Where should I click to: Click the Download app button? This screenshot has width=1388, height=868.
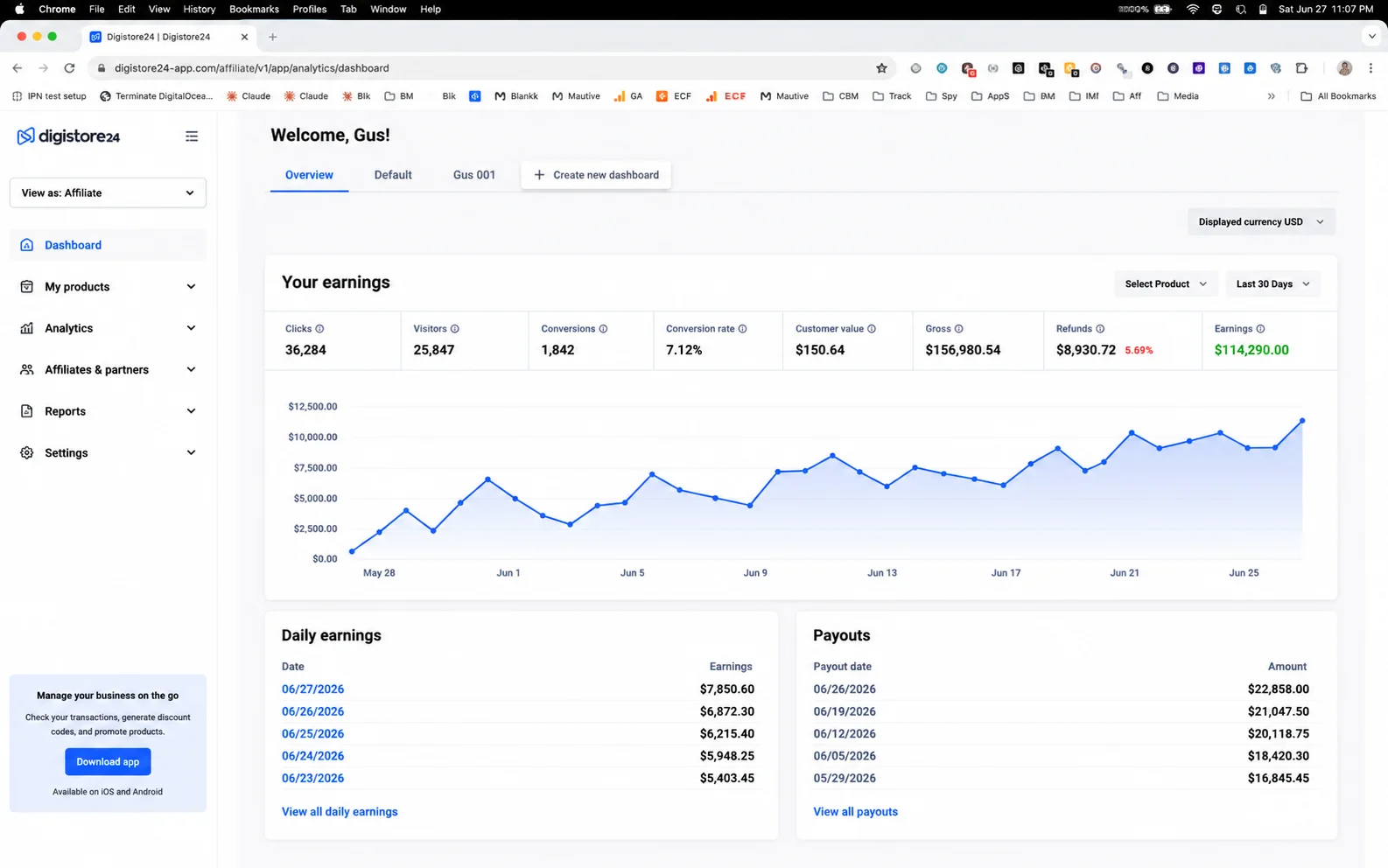108,762
